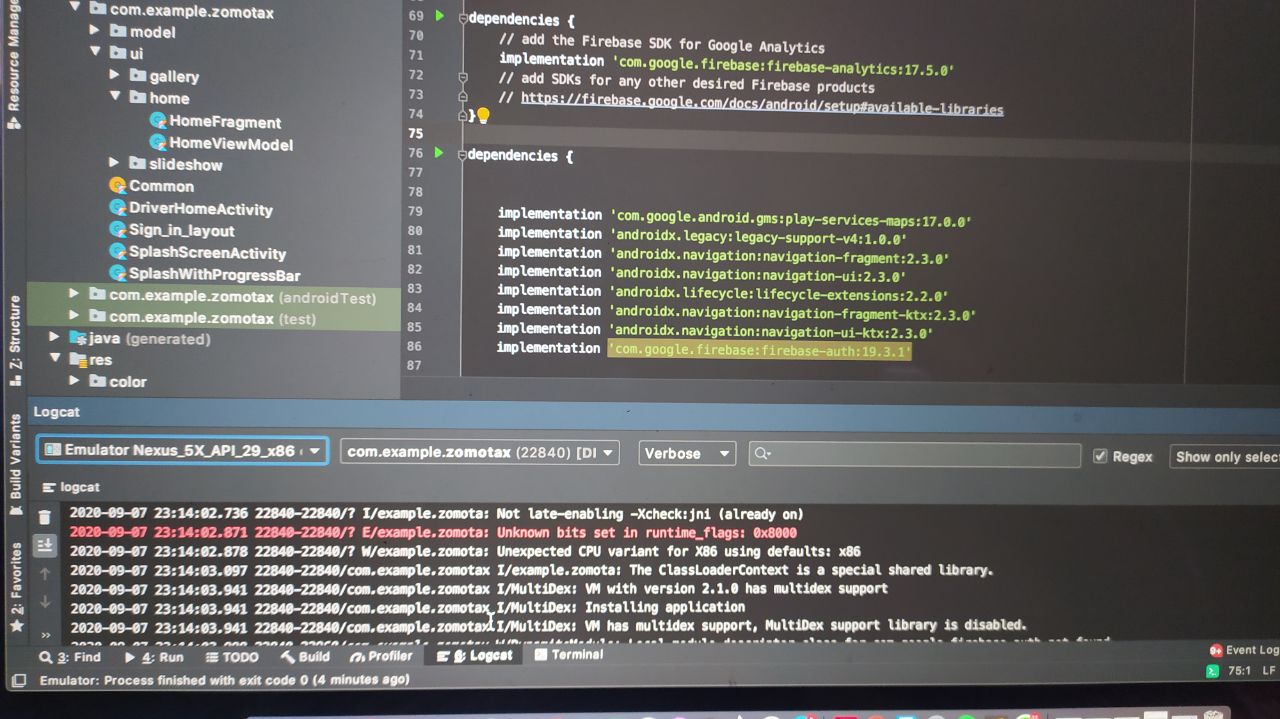Viewport: 1280px width, 719px height.
Task: Collapse the res folder
Action: coord(55,359)
